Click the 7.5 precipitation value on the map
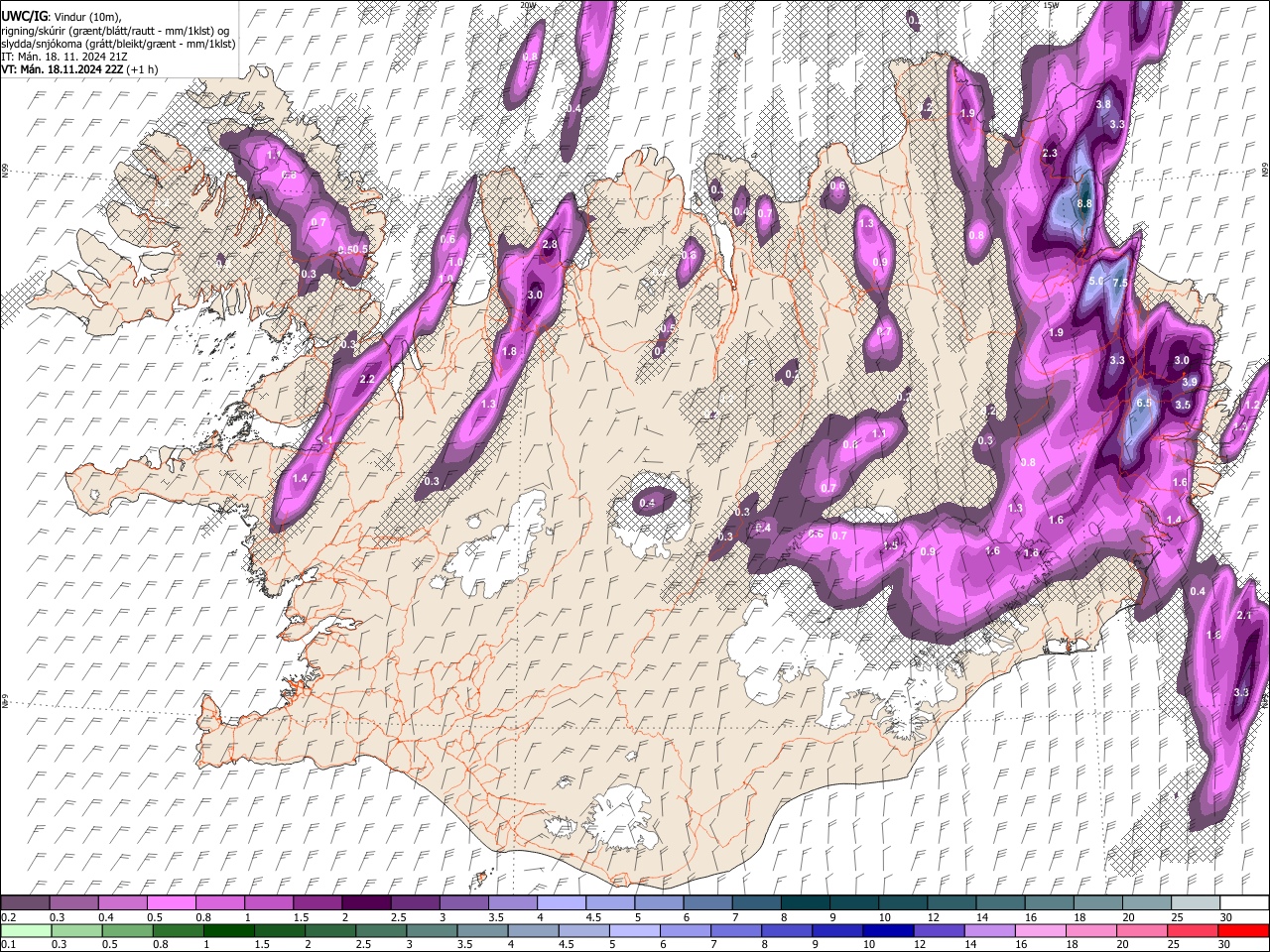 pyautogui.click(x=1120, y=283)
